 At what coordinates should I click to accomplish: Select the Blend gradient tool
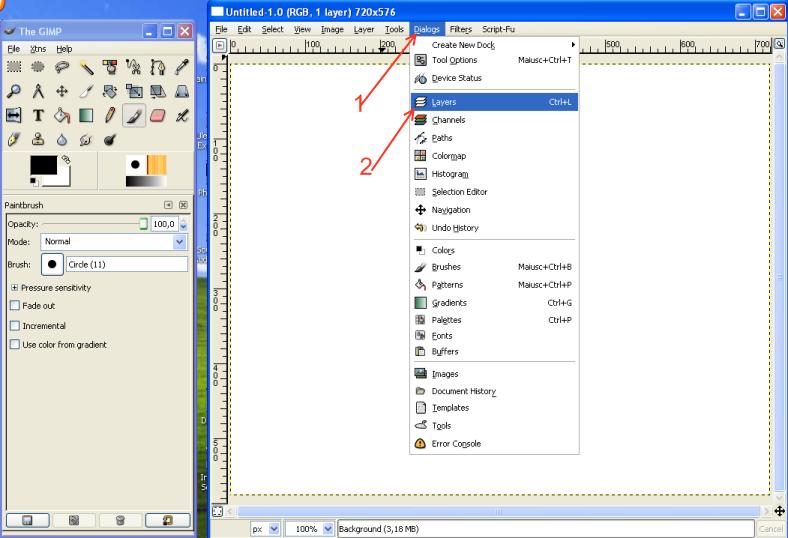[x=86, y=116]
